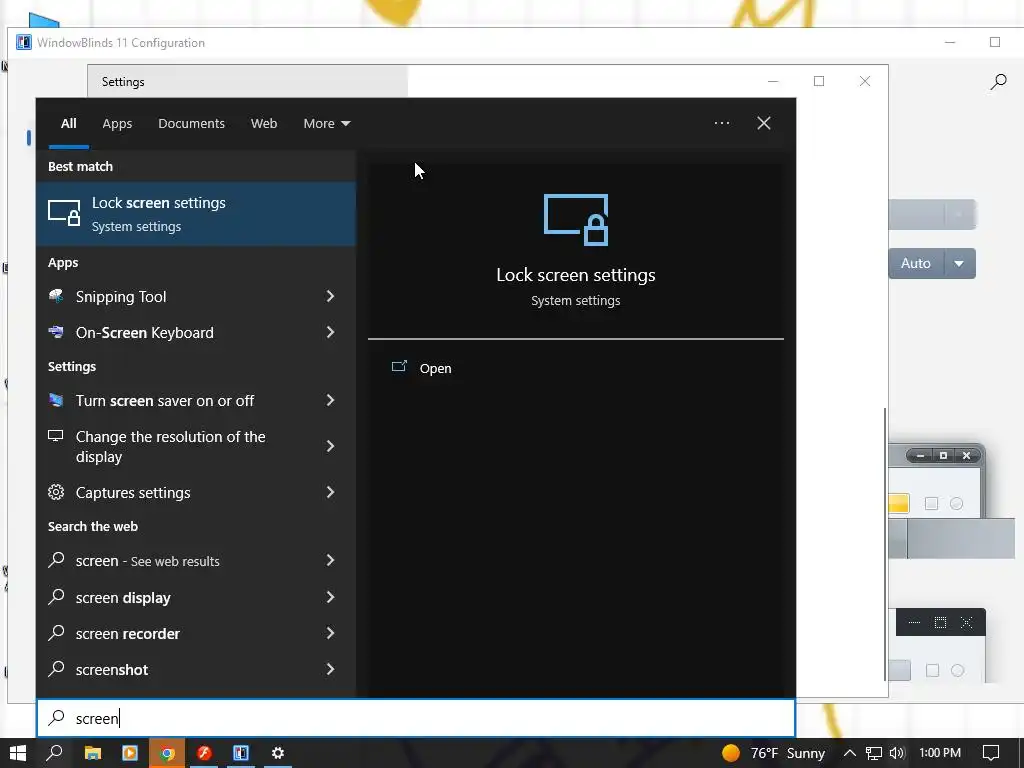Expand On-Screen Keyboard details arrow

tap(330, 332)
